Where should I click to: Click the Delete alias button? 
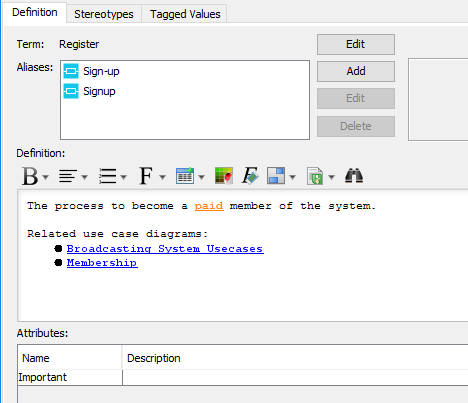tap(356, 126)
